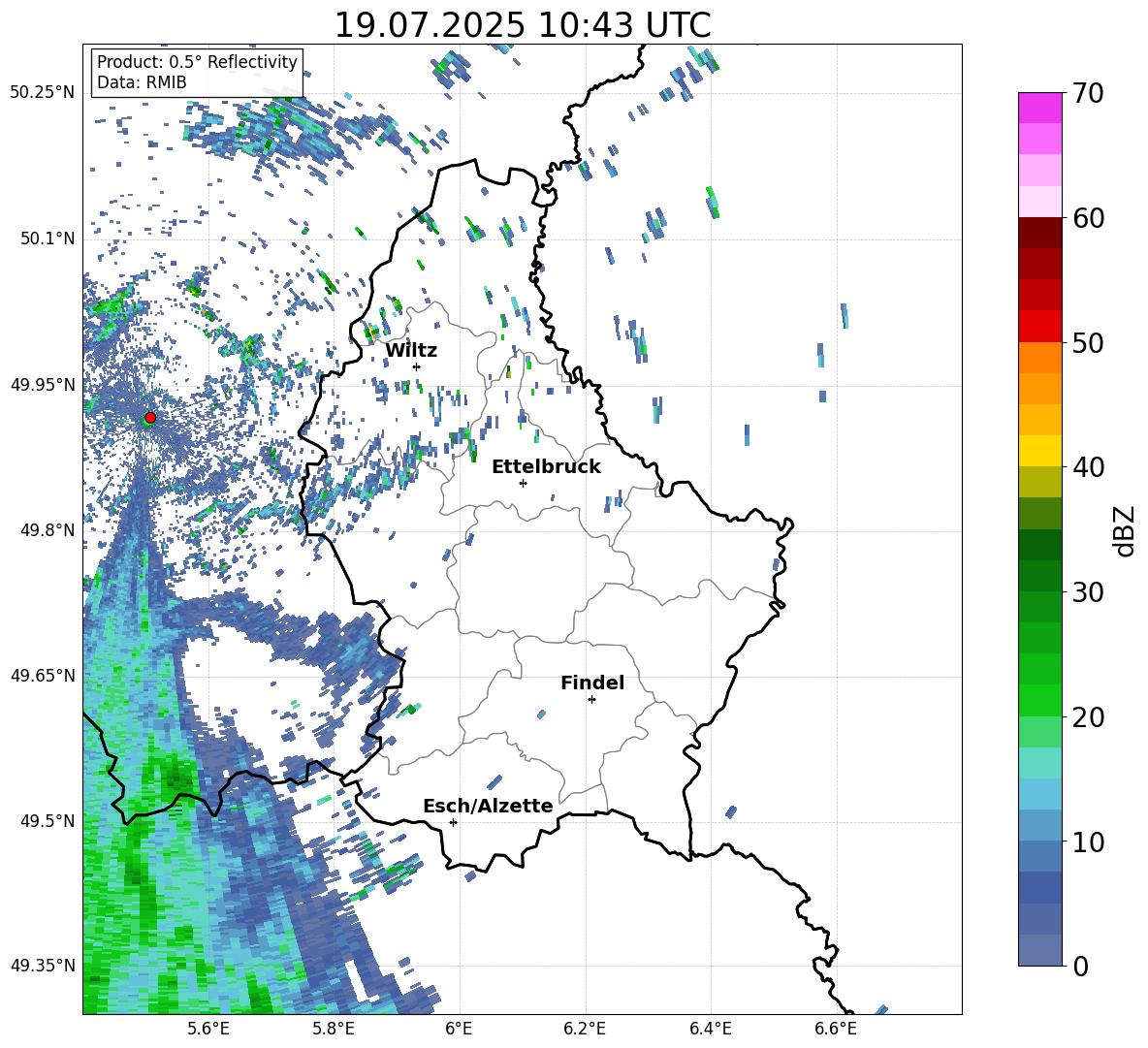
Task: Click the colorbar tick label 40
Action: 1088,467
